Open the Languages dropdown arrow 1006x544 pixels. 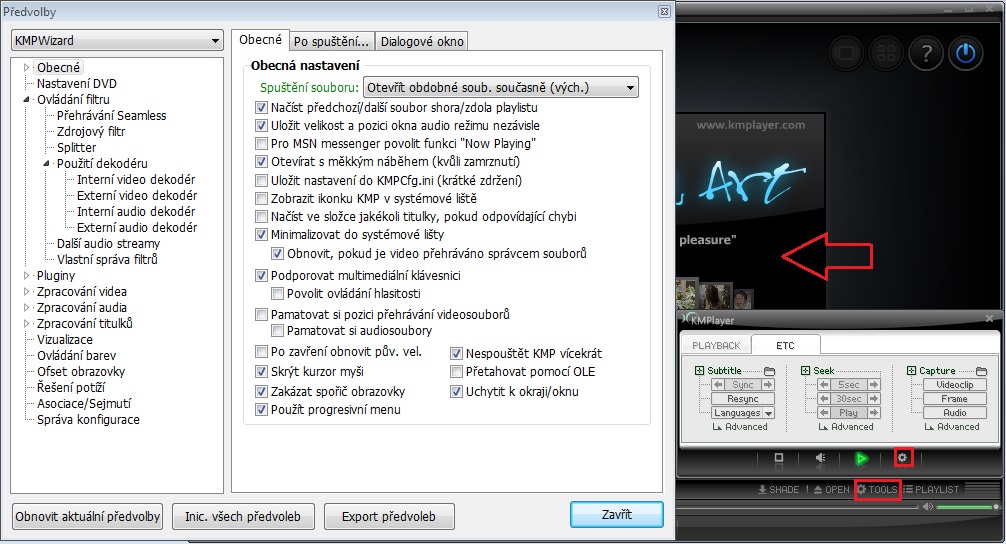769,413
